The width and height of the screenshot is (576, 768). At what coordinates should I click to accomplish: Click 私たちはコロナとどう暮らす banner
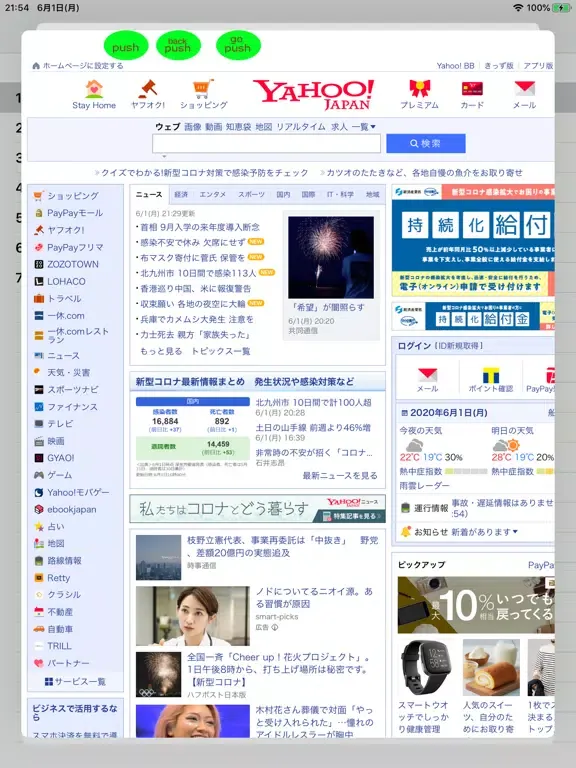tap(258, 509)
